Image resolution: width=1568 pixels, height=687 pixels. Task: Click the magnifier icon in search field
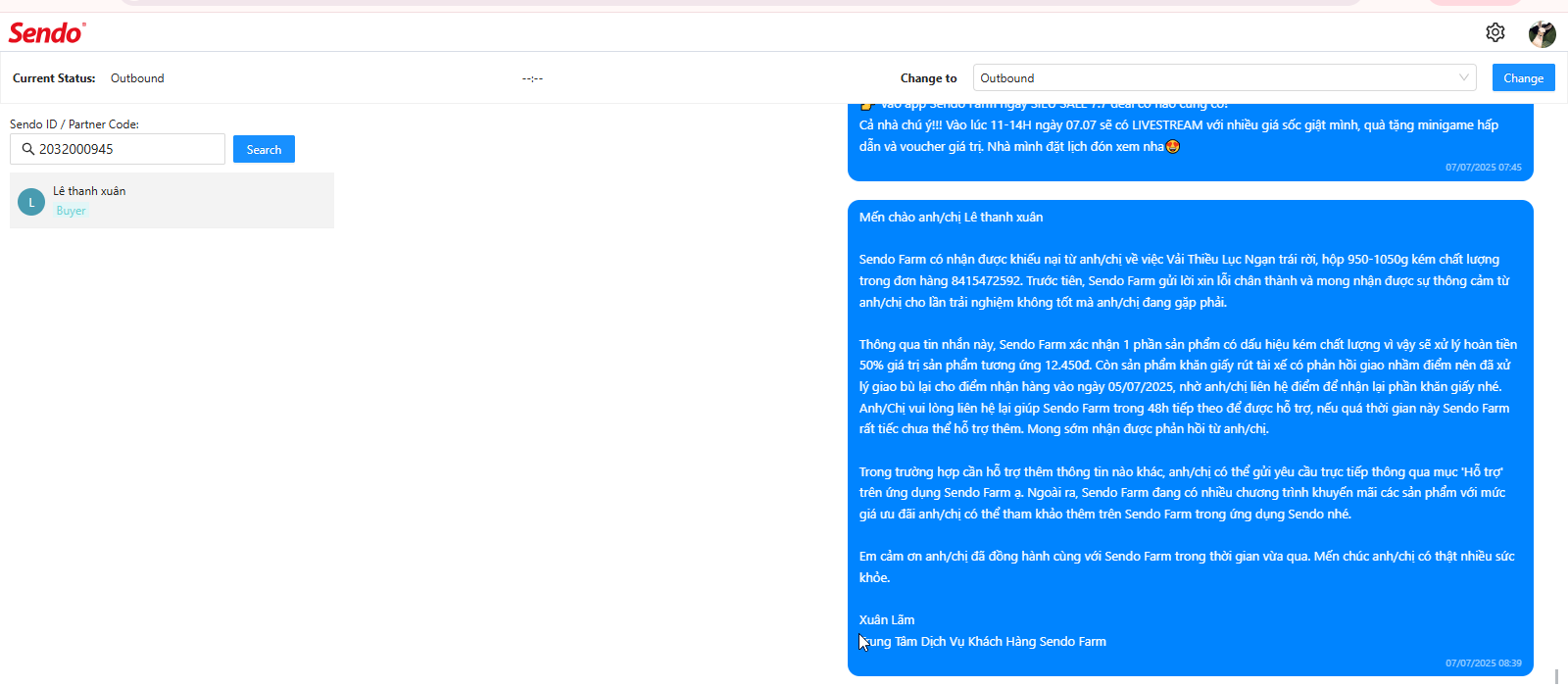tap(27, 149)
